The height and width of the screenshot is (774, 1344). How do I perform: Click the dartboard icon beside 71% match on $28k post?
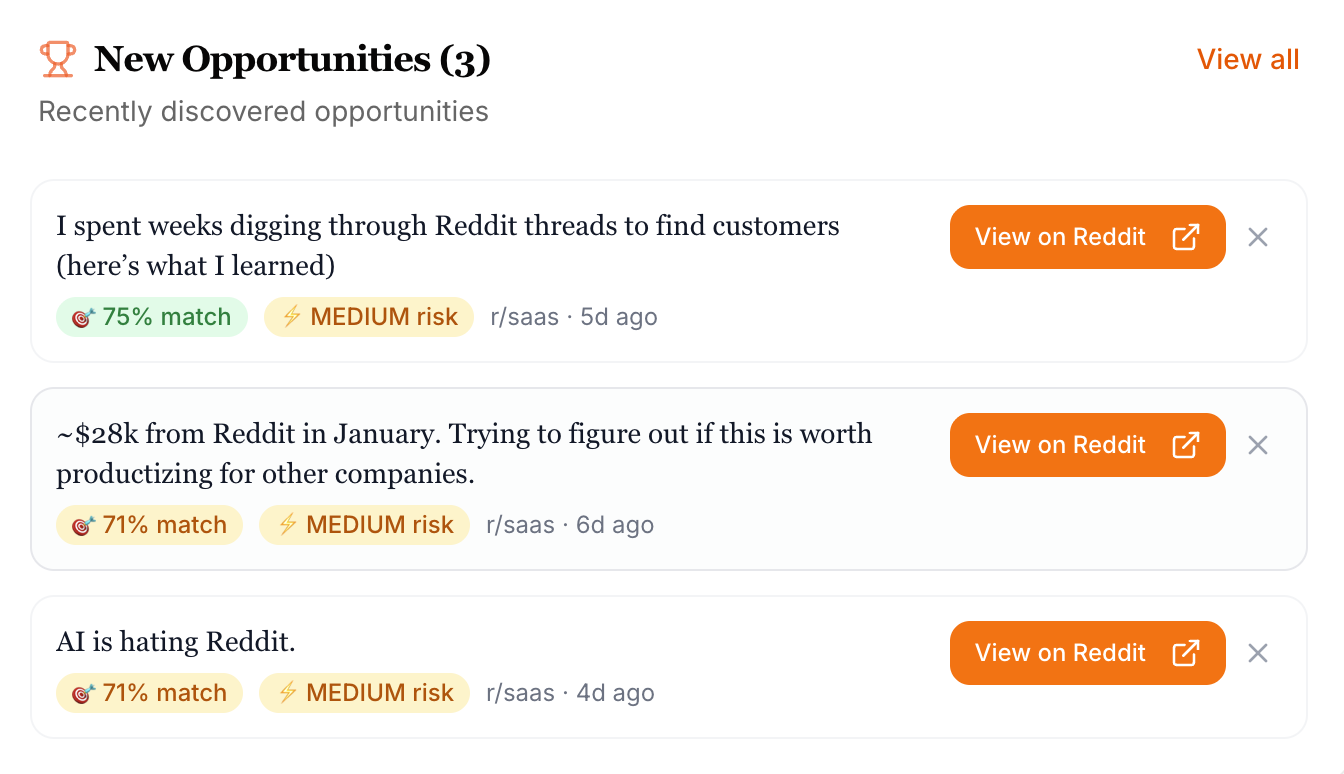point(80,524)
